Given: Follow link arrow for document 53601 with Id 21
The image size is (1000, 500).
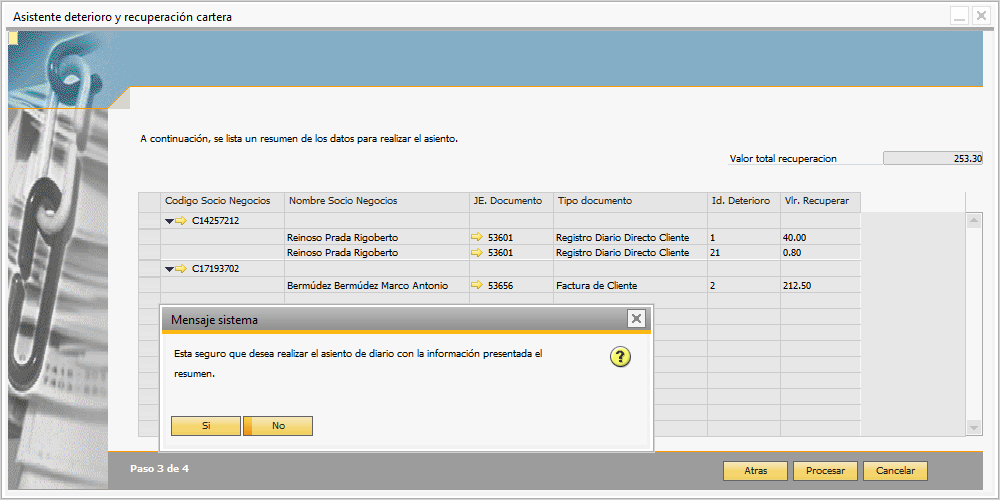Looking at the screenshot, I should [x=477, y=253].
